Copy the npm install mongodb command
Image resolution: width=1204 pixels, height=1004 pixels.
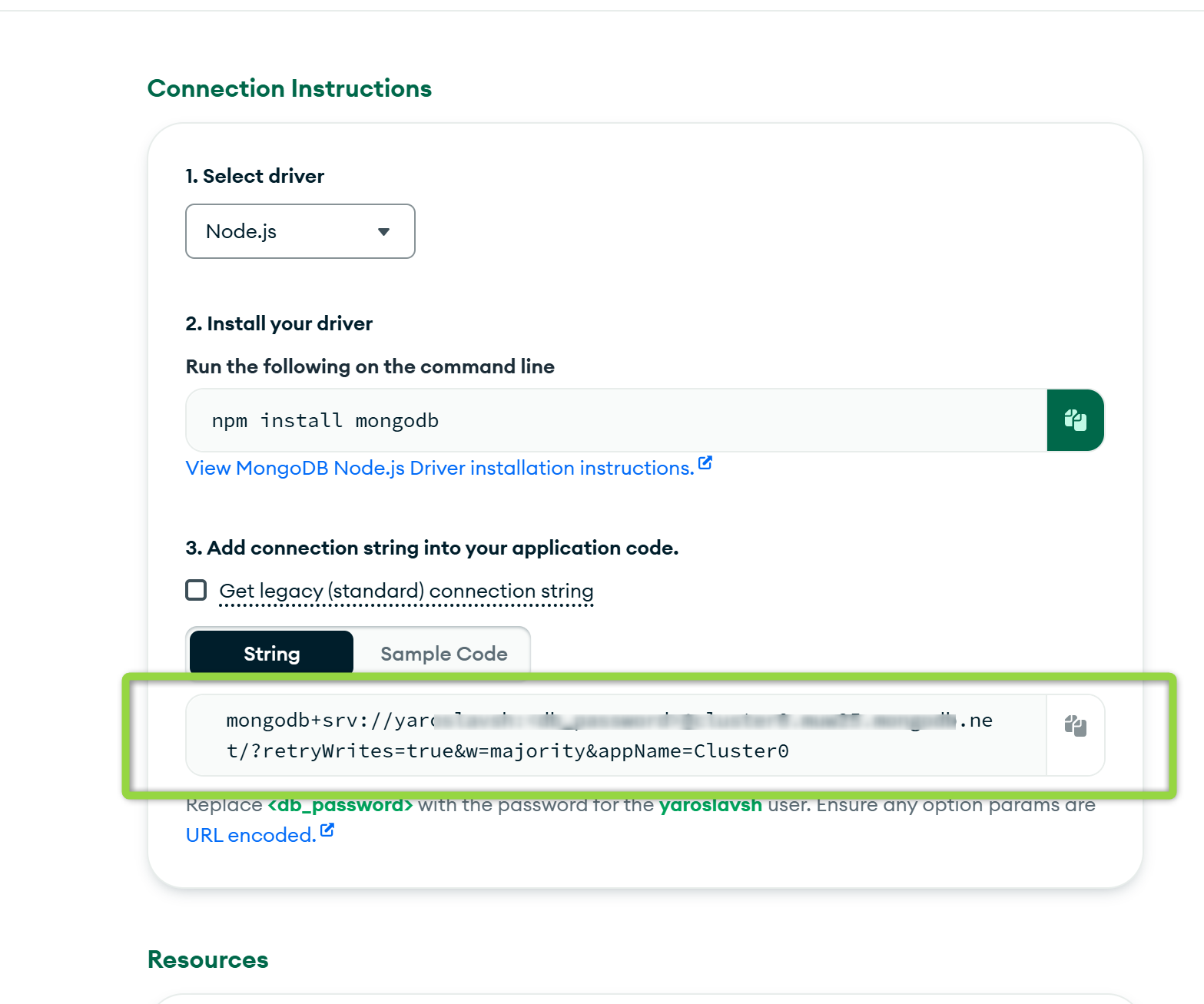coord(1075,420)
